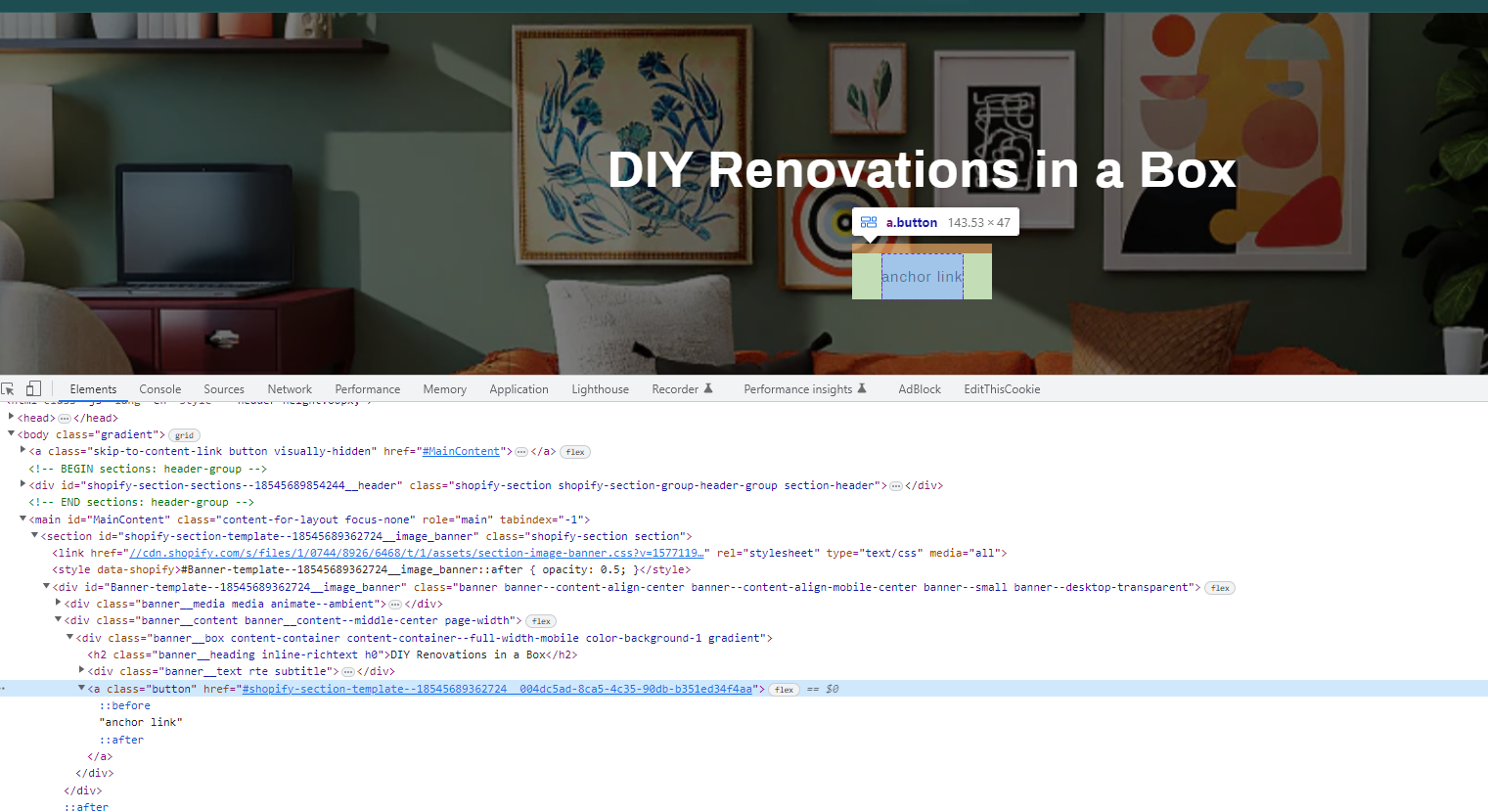Collapse the body gradient element
Screen dimensions: 1488x812
tap(11, 433)
